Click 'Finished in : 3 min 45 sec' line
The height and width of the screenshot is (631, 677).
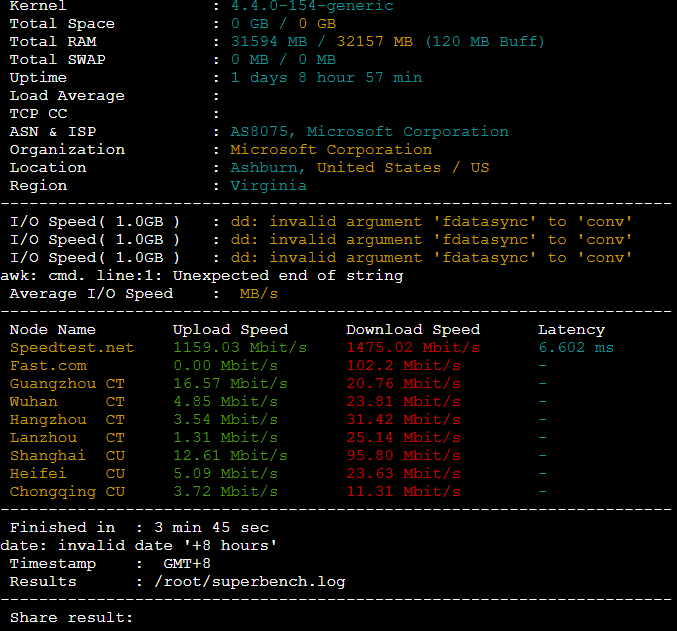[139, 528]
